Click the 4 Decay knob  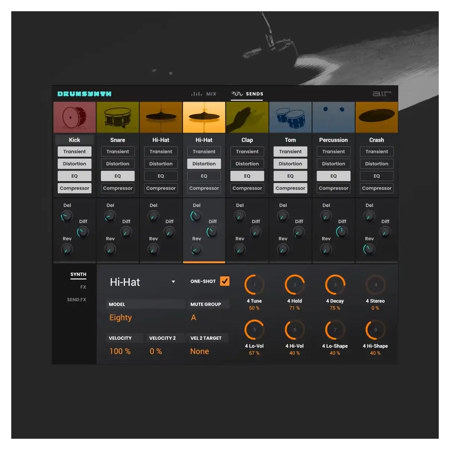coord(335,285)
